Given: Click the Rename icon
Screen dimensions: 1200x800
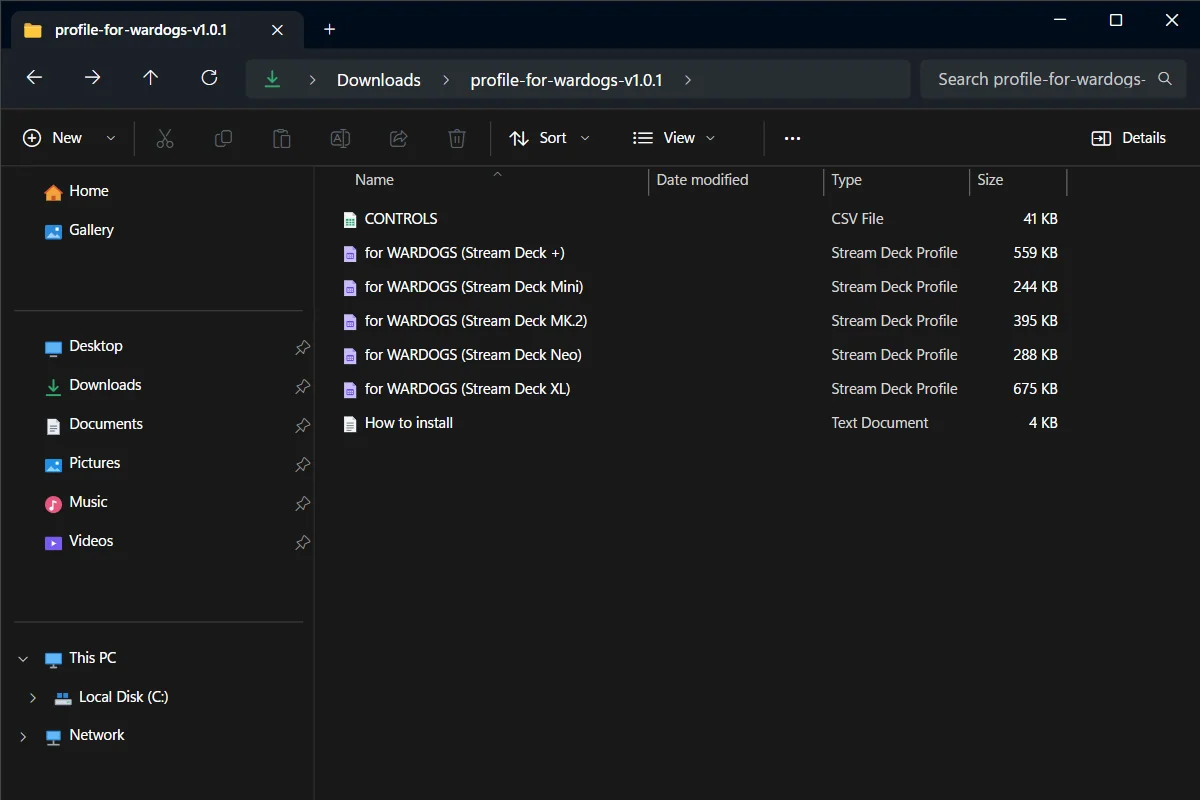Looking at the screenshot, I should 340,138.
